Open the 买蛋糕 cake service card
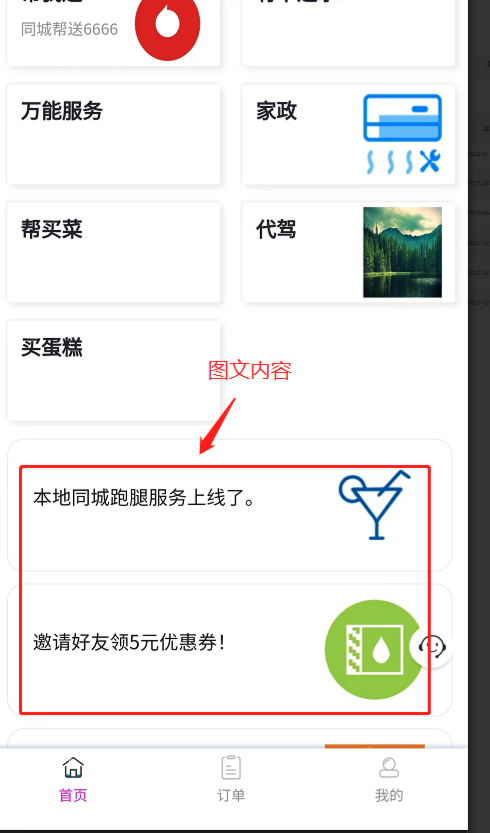Screen dimensions: 490x833 [x=113, y=370]
